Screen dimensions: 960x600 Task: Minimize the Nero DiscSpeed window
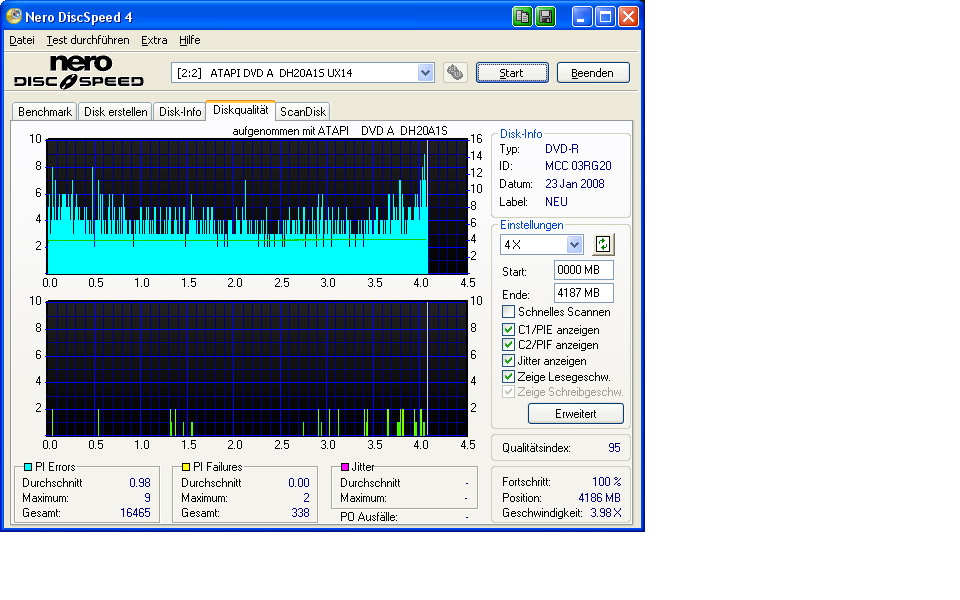point(583,17)
